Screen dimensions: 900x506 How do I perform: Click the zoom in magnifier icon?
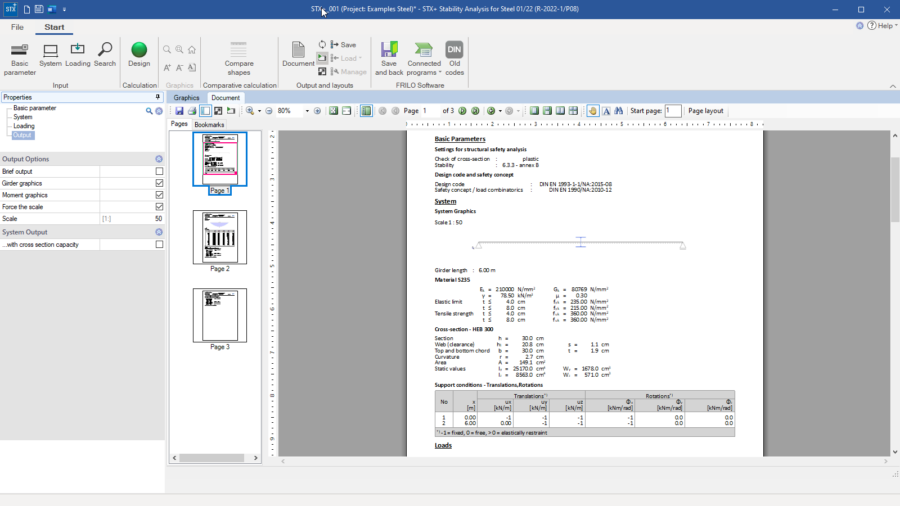[250, 111]
